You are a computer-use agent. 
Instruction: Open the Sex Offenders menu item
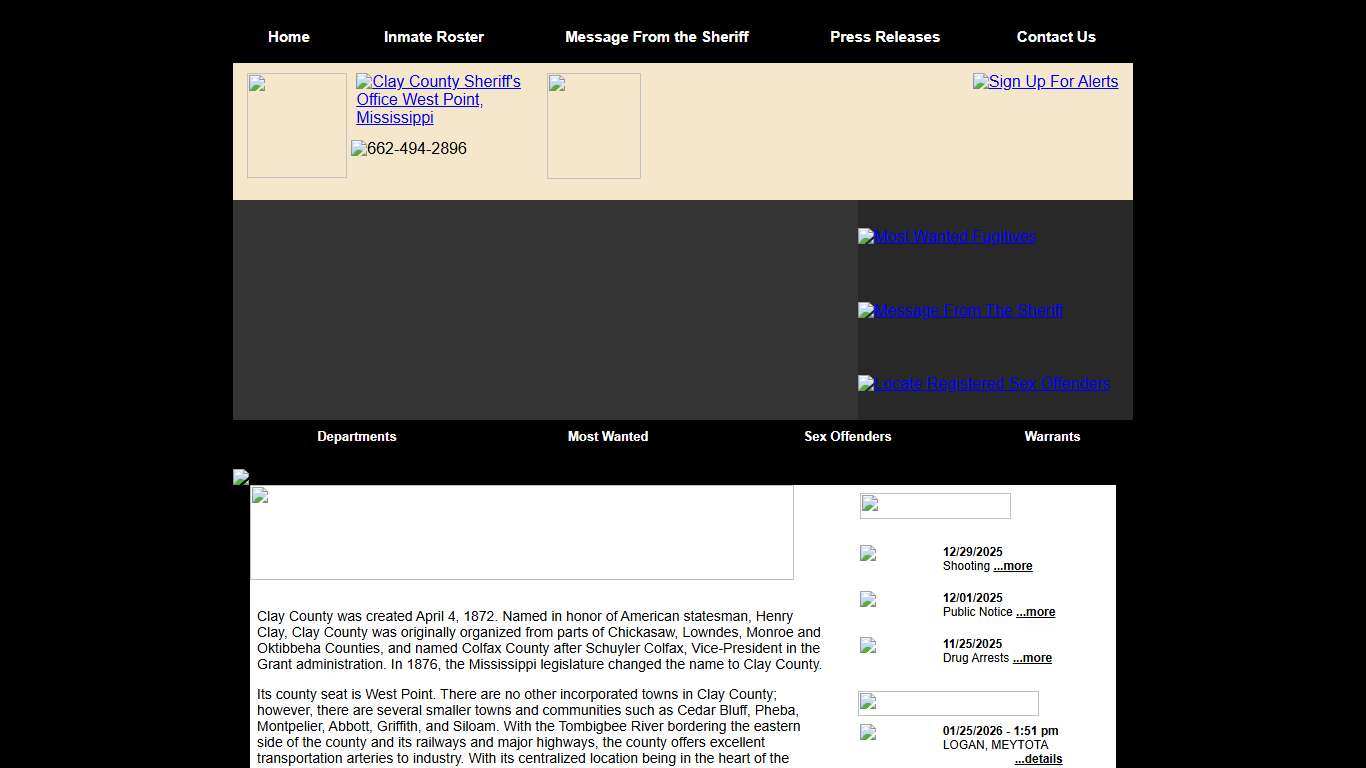pos(847,437)
